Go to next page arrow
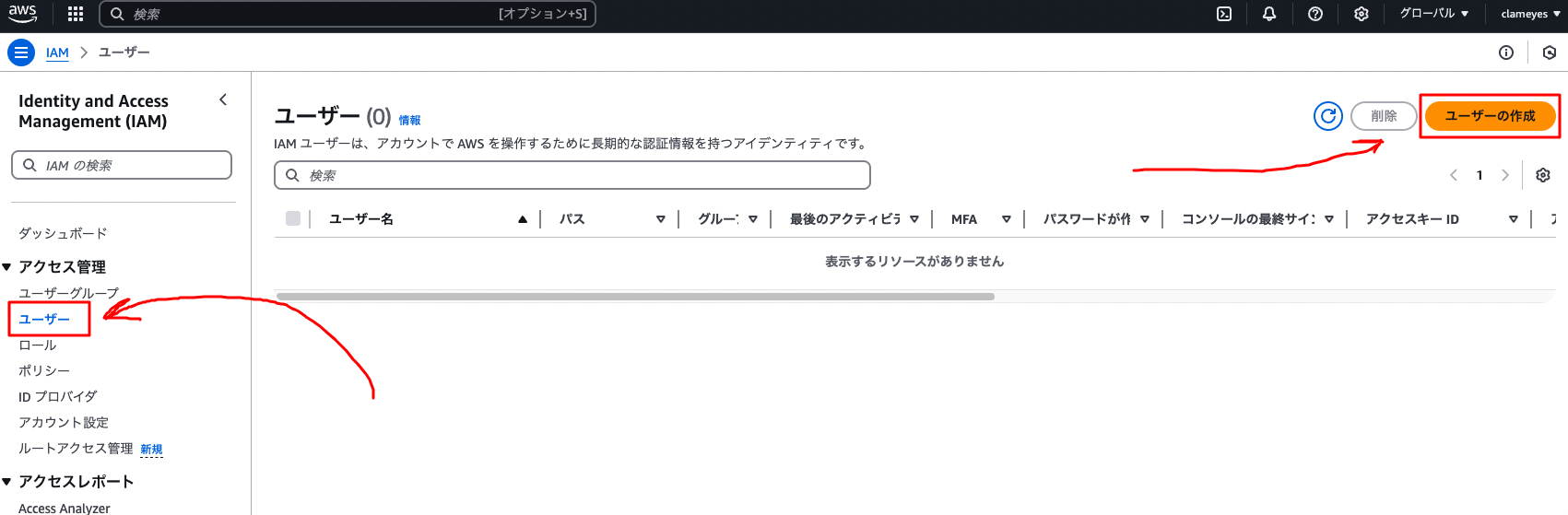Screen dimensions: 1568x515 (1505, 175)
